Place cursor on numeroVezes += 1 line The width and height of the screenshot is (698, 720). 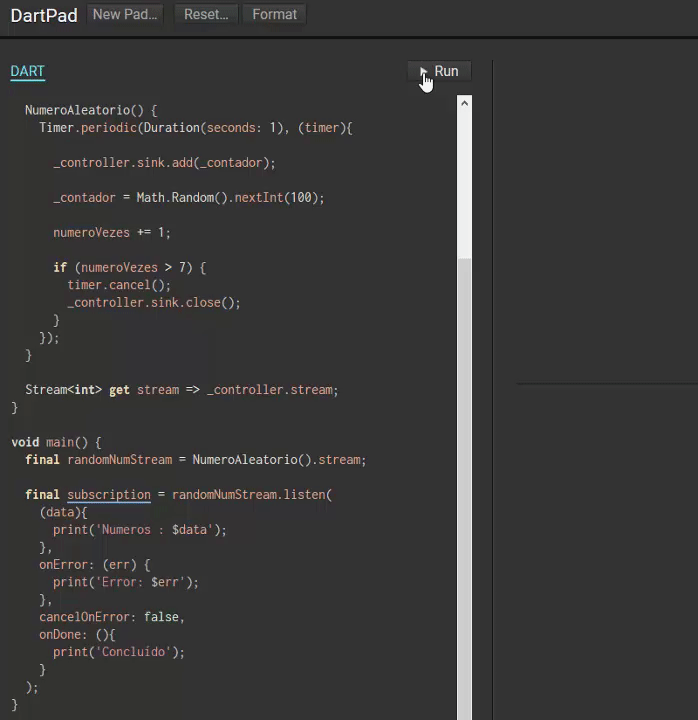pos(112,233)
